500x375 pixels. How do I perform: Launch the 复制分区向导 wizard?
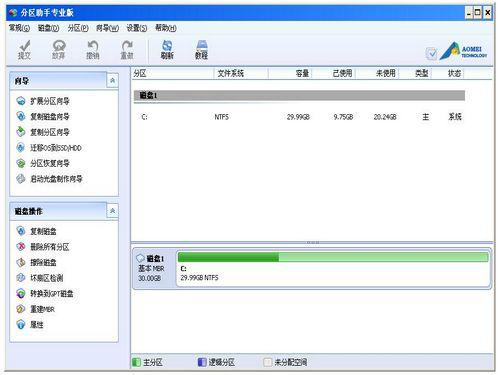[x=50, y=132]
